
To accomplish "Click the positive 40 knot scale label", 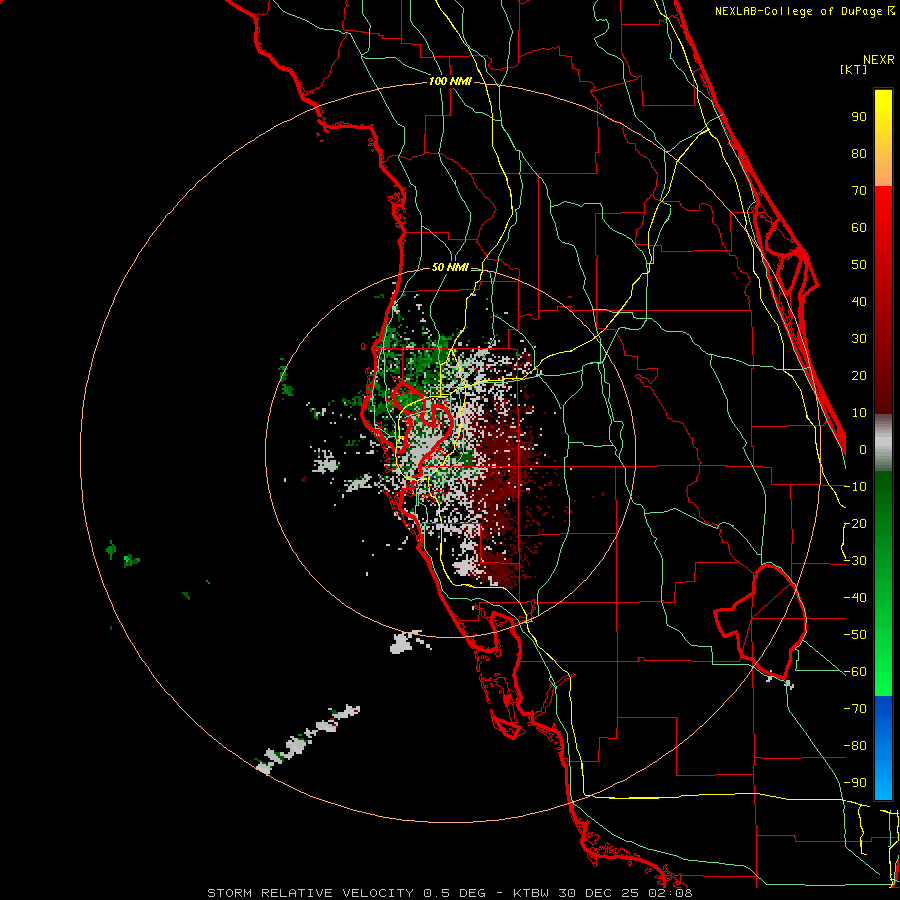I will pyautogui.click(x=859, y=302).
